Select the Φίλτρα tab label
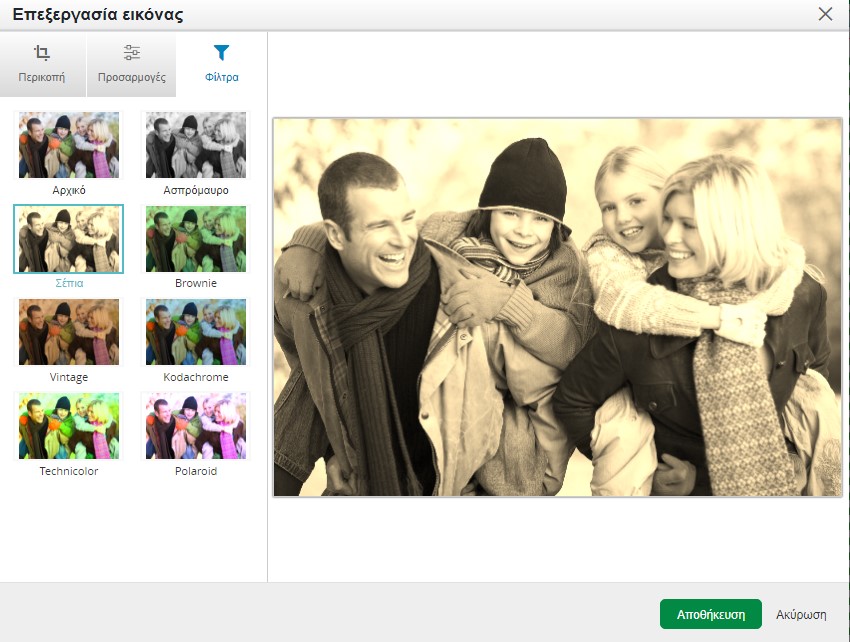This screenshot has height=642, width=850. [221, 77]
